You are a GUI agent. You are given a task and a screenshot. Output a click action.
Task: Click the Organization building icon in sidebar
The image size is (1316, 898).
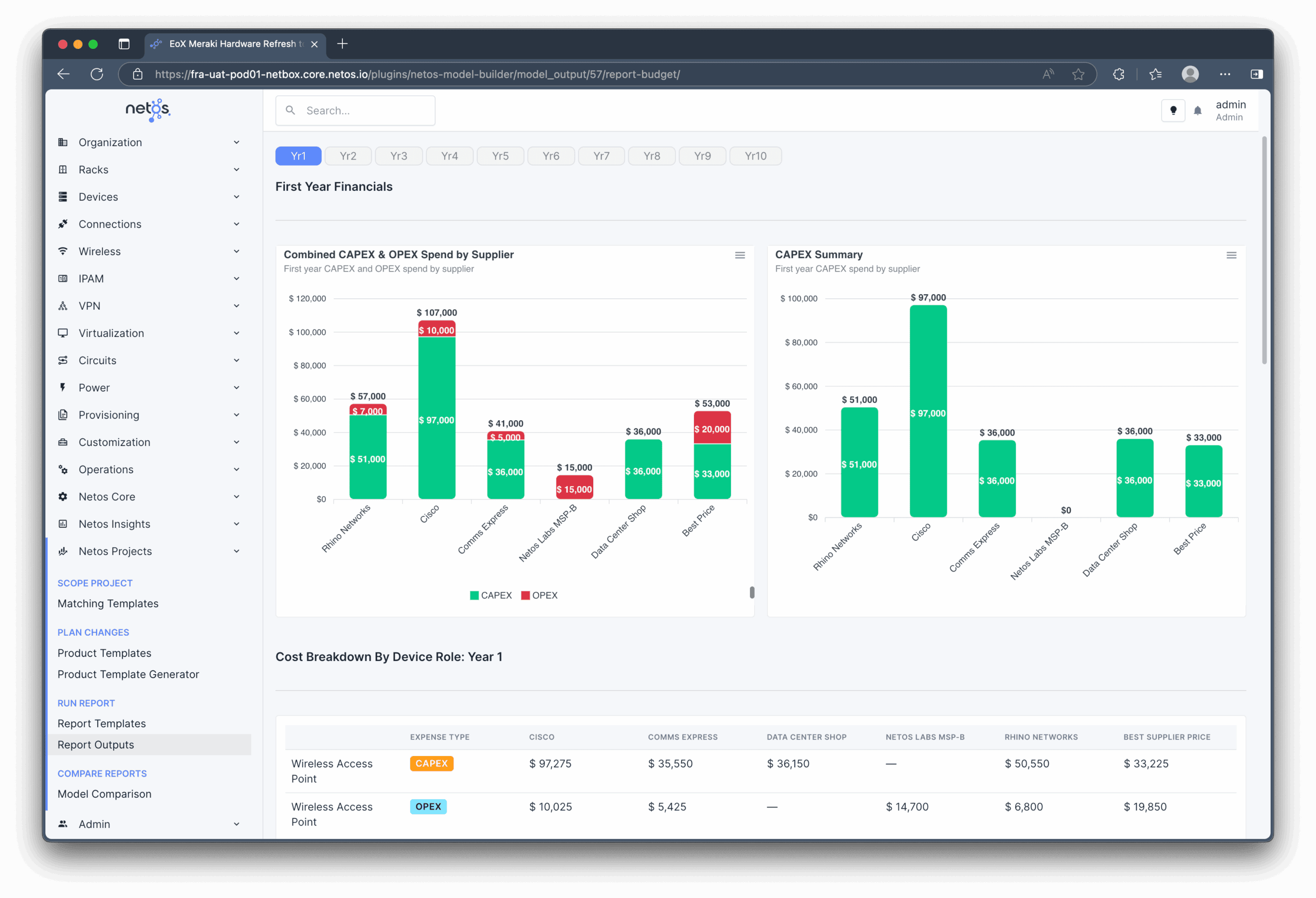pos(63,142)
